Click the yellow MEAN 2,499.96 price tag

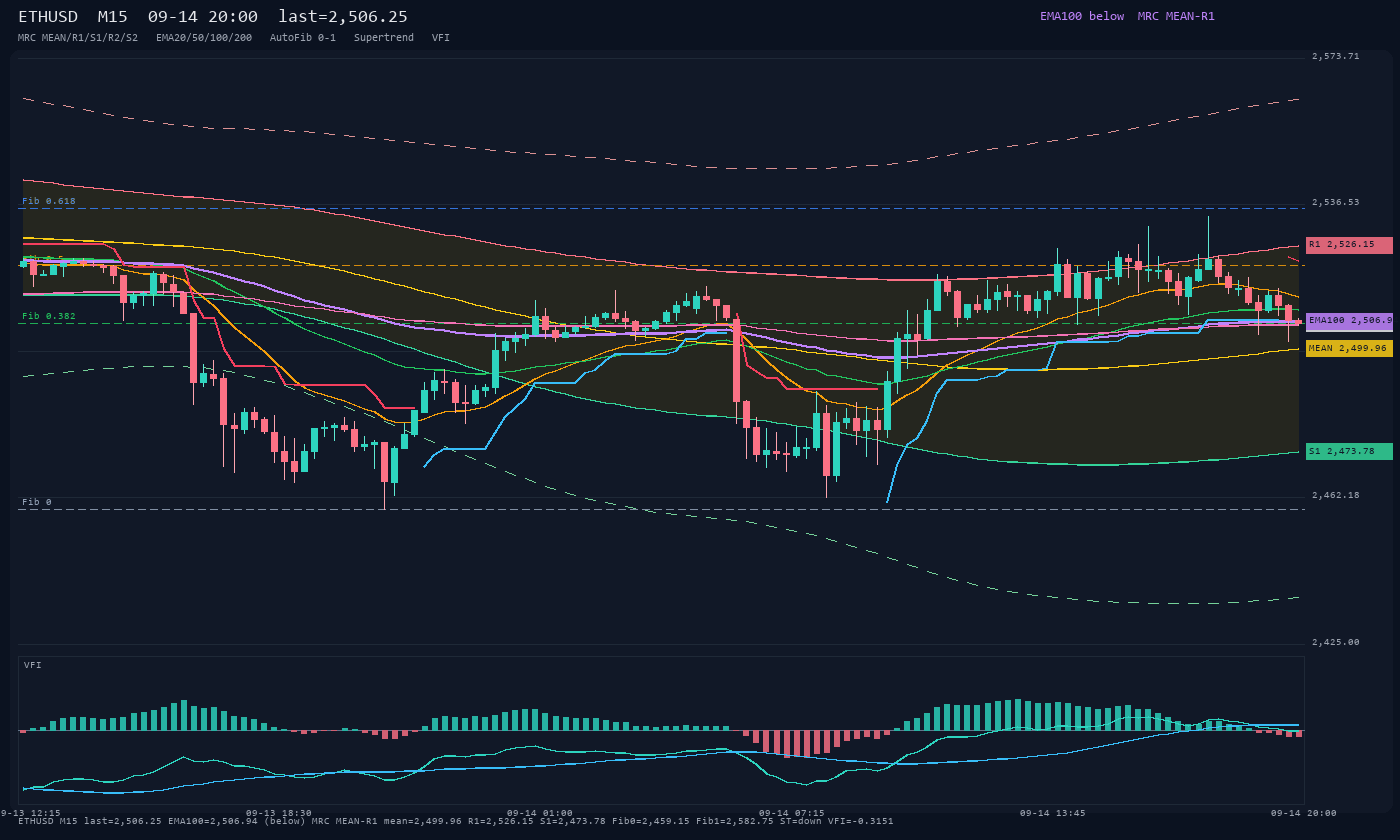point(1349,348)
